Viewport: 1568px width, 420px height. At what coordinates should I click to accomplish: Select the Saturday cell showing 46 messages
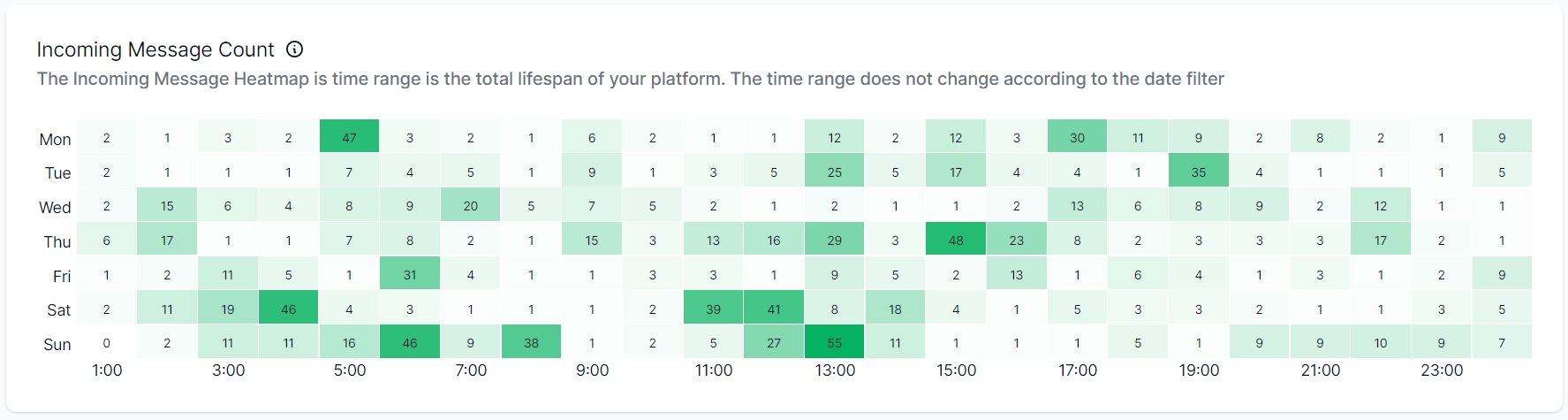point(289,309)
